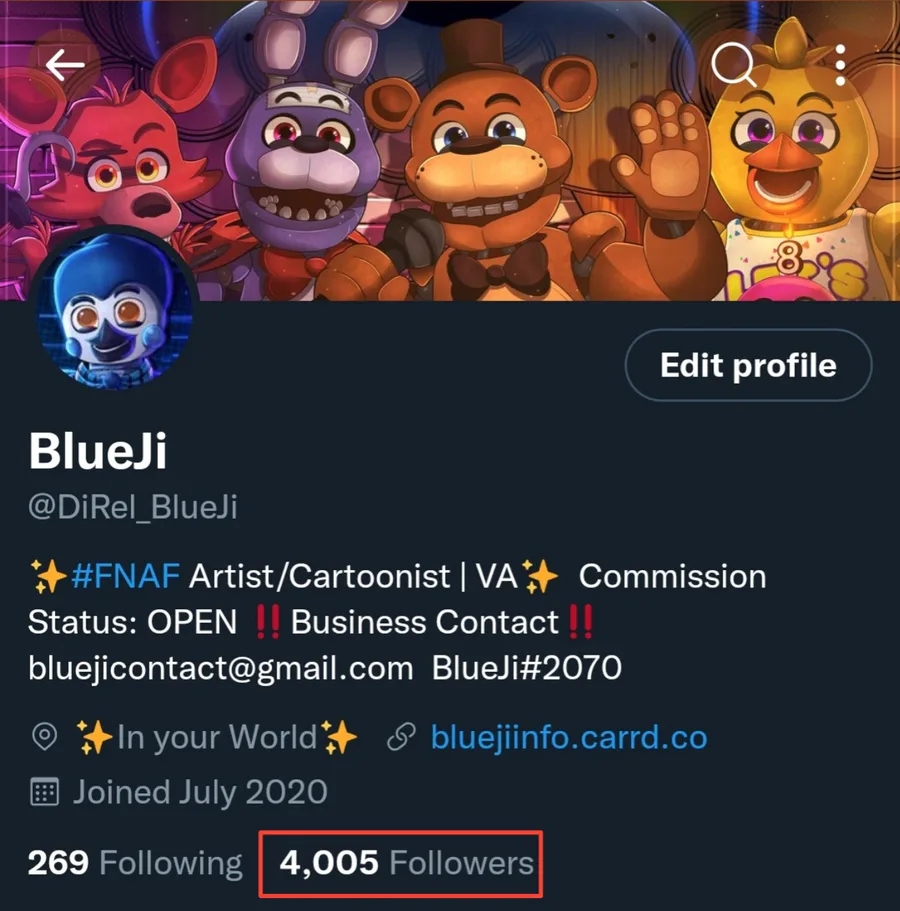Tap the Joined July 2020 text
The image size is (900, 911).
click(x=200, y=792)
